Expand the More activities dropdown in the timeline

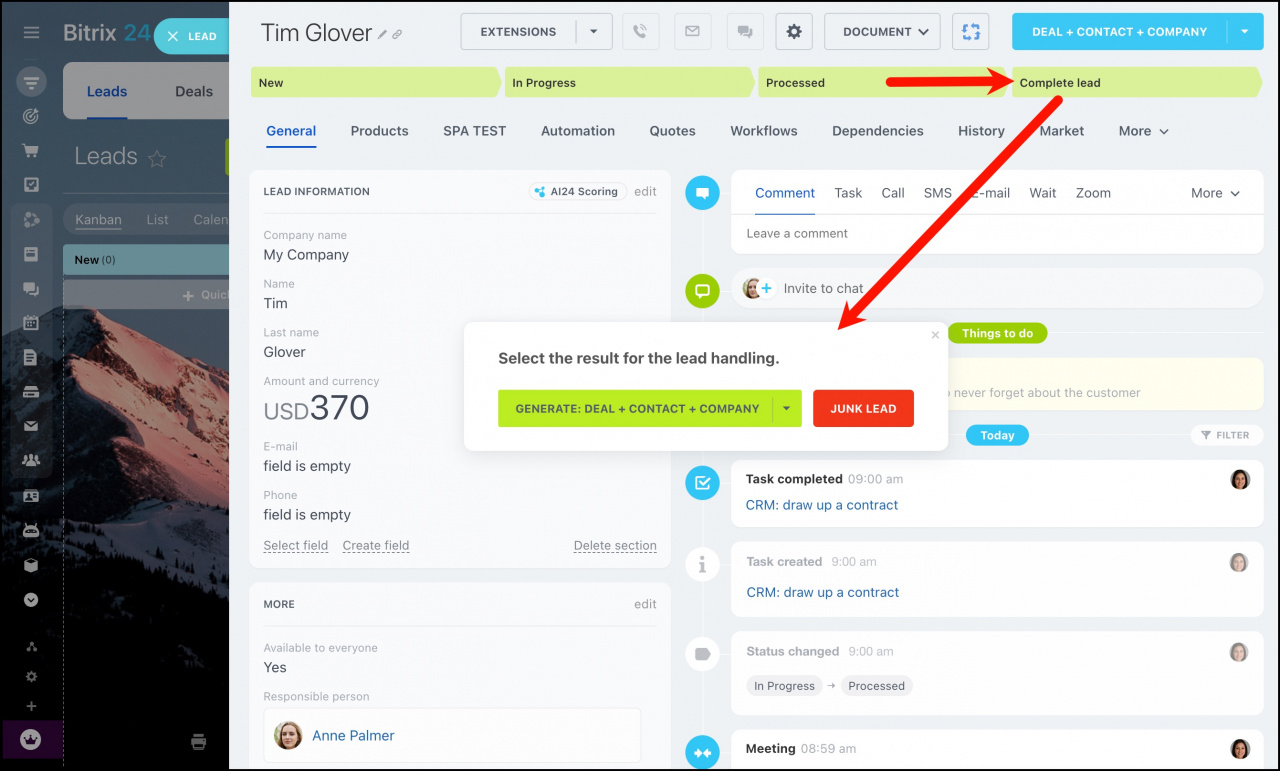point(1215,193)
